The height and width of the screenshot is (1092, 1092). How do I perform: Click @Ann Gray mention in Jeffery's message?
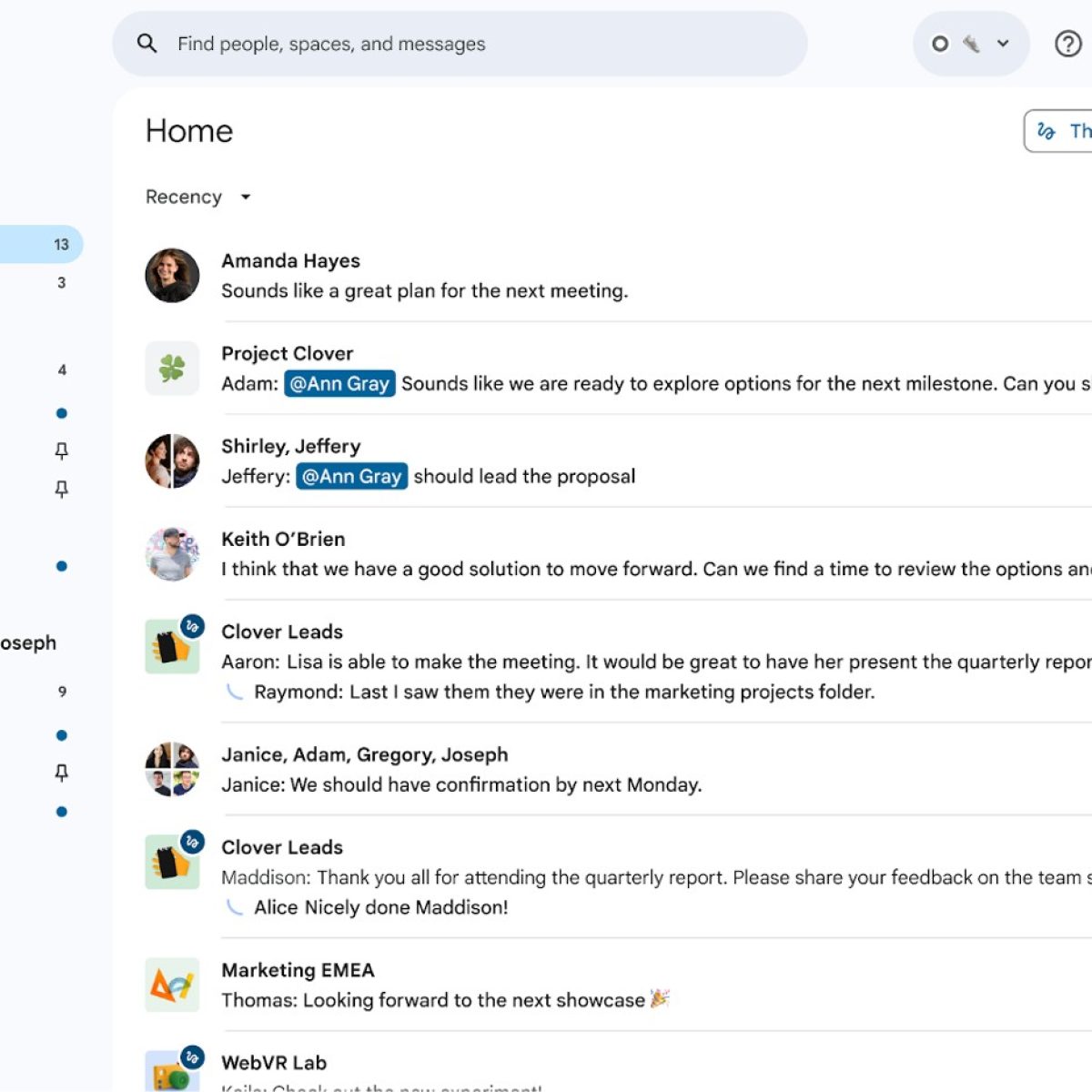351,477
